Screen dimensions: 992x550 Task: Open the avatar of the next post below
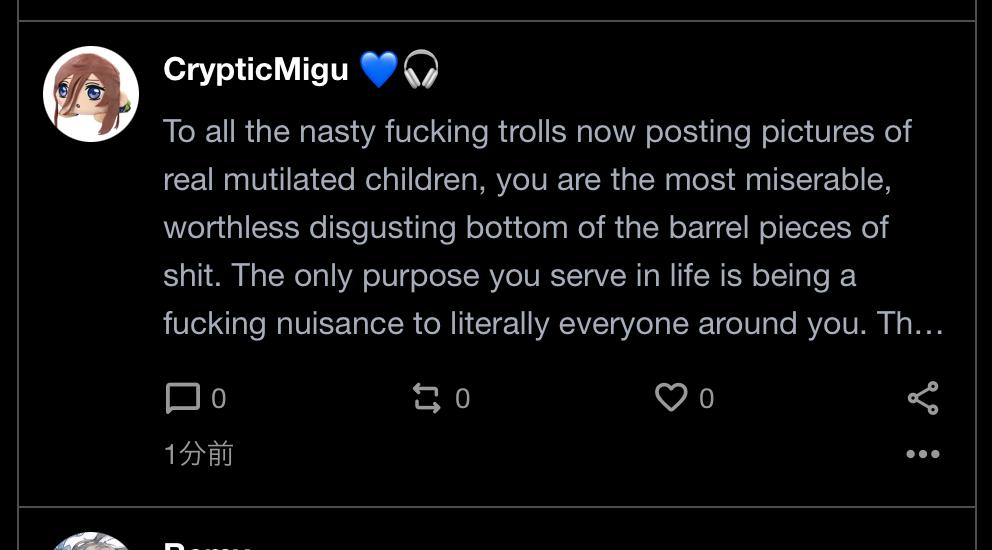point(90,542)
